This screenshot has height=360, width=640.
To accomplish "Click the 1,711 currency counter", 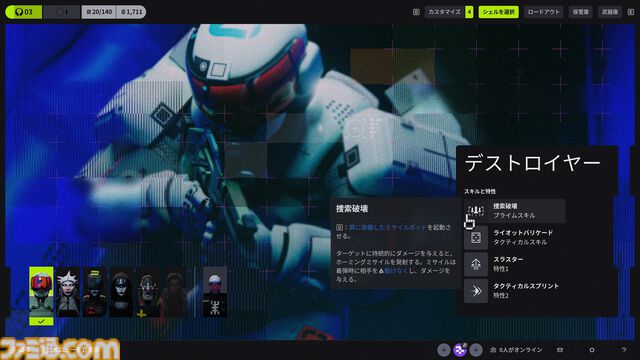I will click(x=131, y=12).
